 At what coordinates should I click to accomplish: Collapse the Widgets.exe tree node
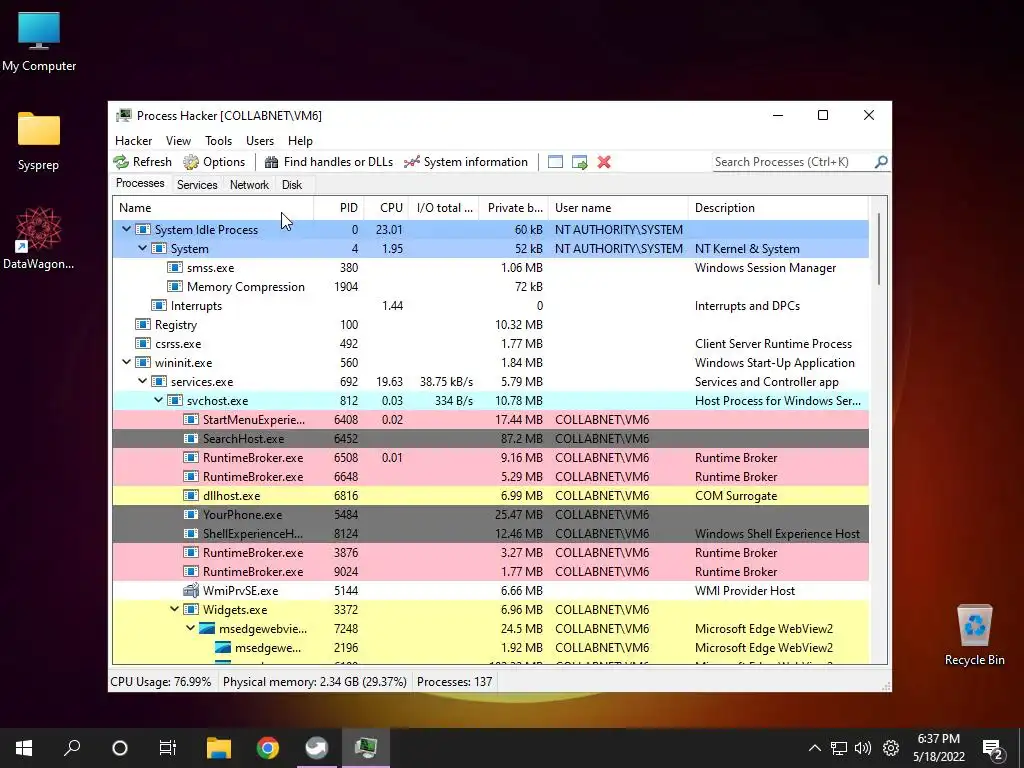pos(174,609)
